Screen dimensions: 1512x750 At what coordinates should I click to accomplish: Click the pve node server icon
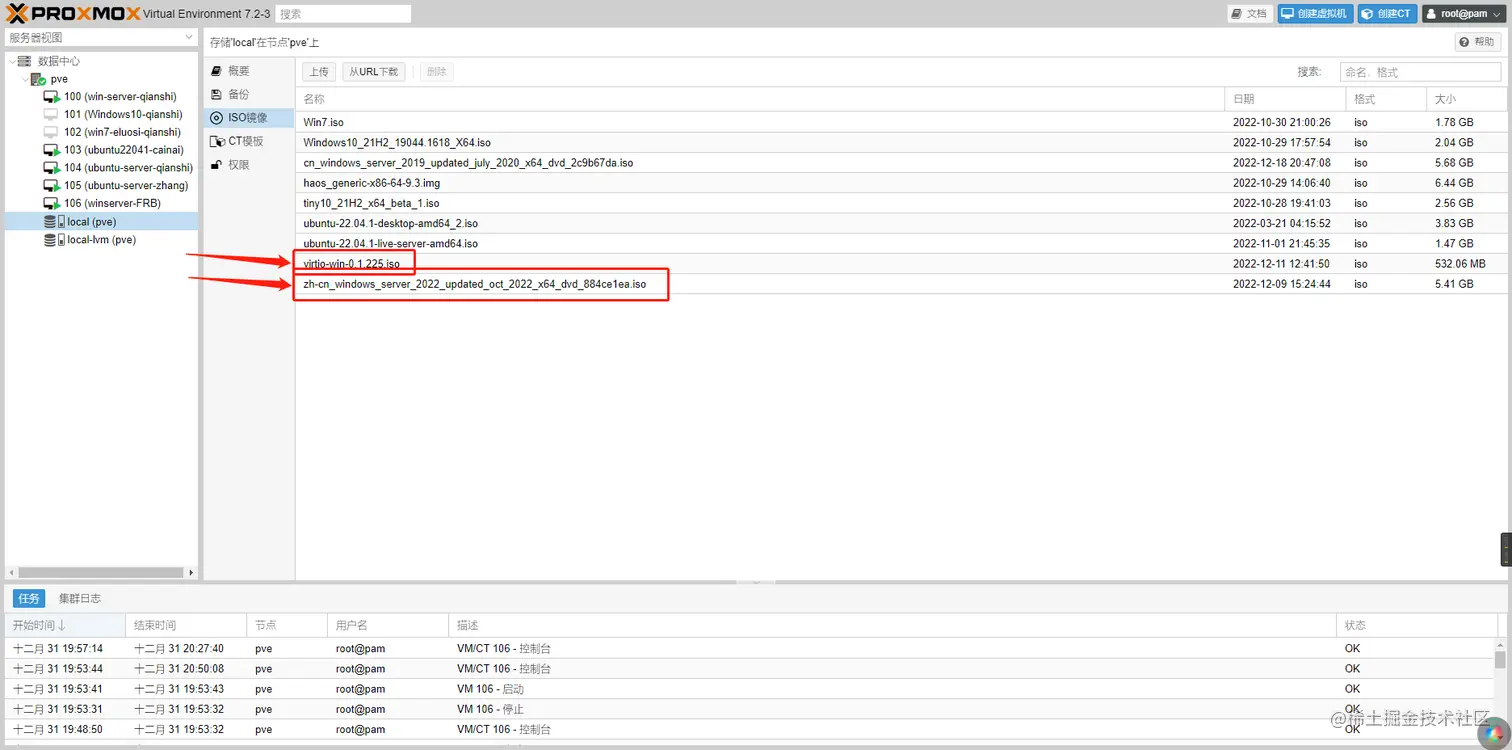tap(39, 79)
